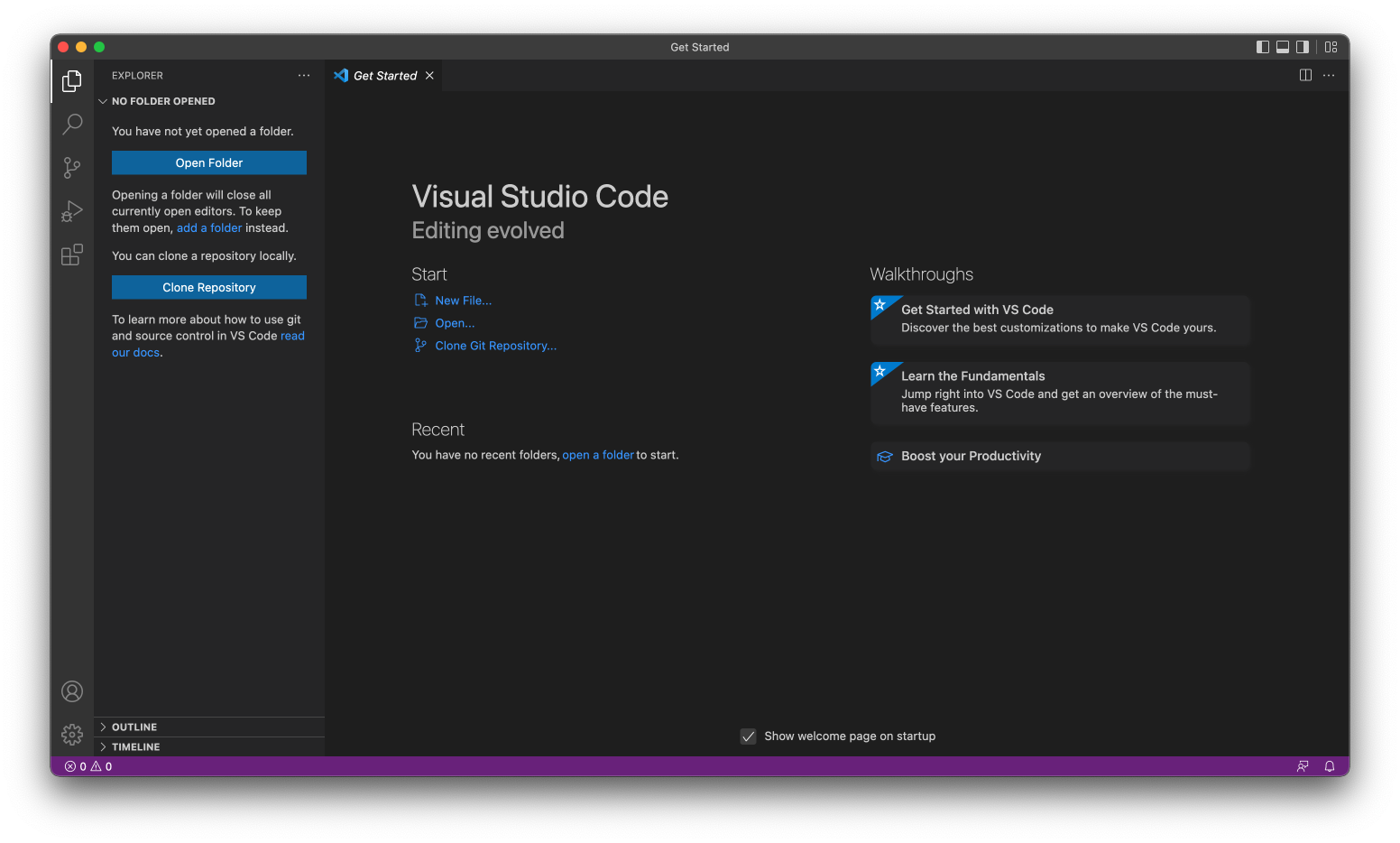Open Get Started with VS Code walkthrough

point(1061,320)
